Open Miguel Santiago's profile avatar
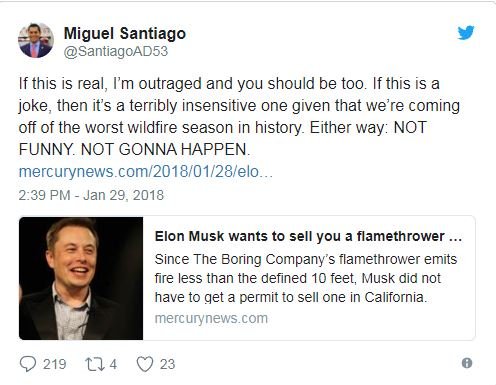 coord(36,40)
